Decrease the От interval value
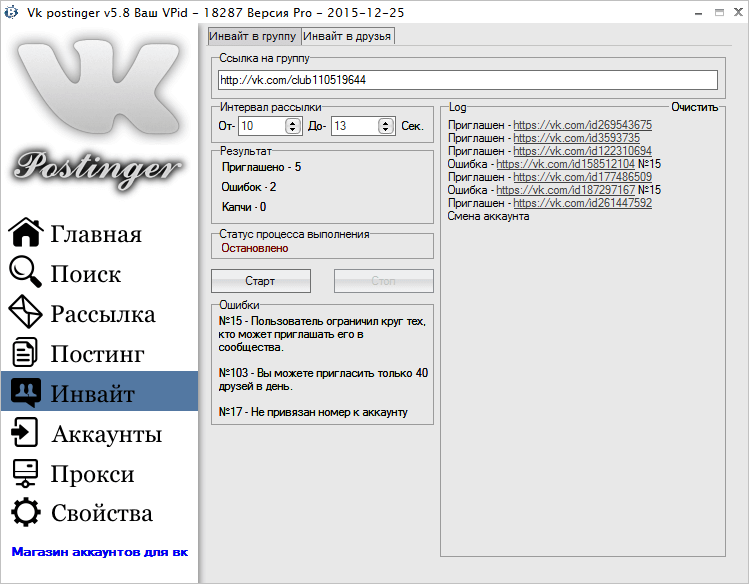Screen dimensions: 749x584 tap(293, 130)
